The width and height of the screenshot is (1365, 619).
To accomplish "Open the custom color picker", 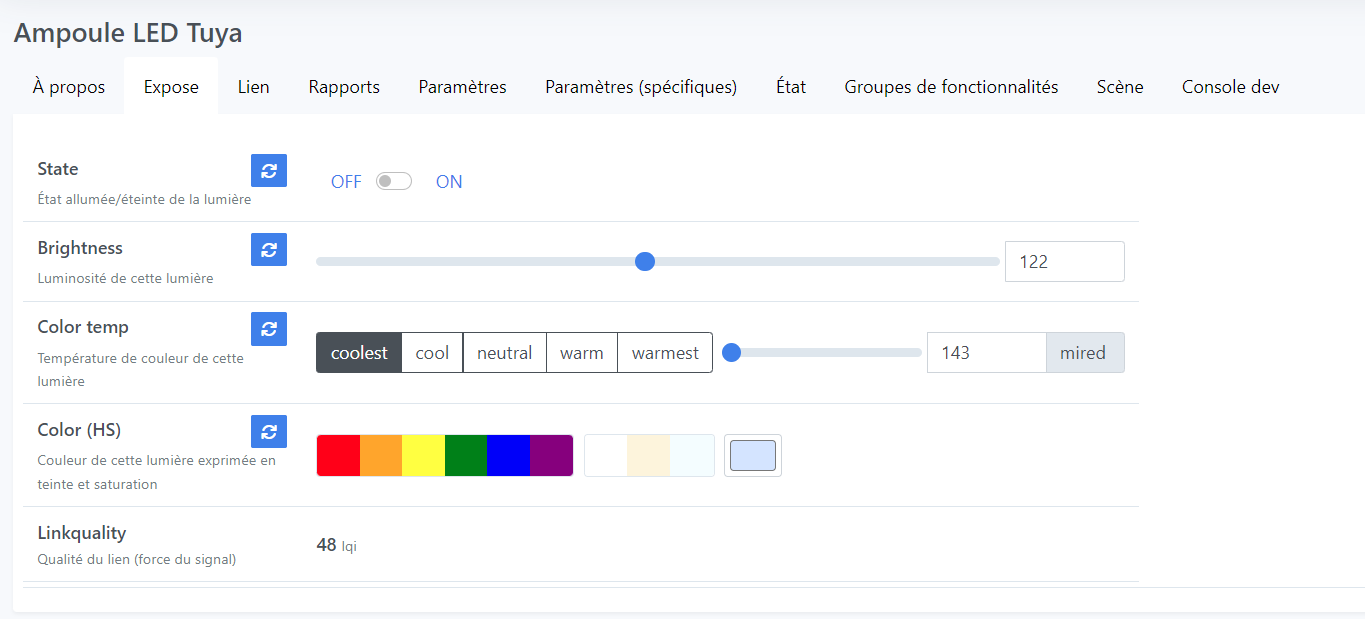I will tap(753, 456).
